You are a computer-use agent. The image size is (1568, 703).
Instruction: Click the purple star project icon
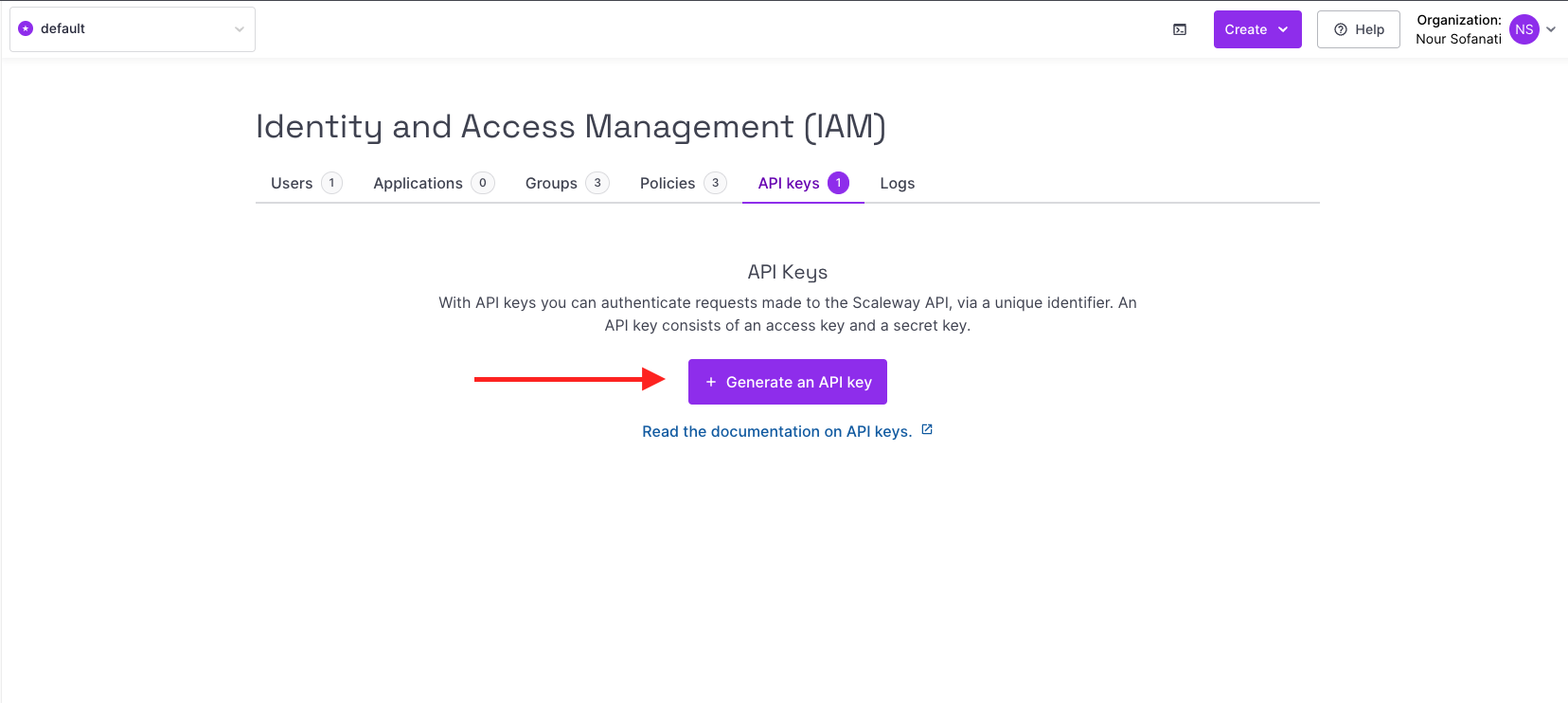[27, 28]
